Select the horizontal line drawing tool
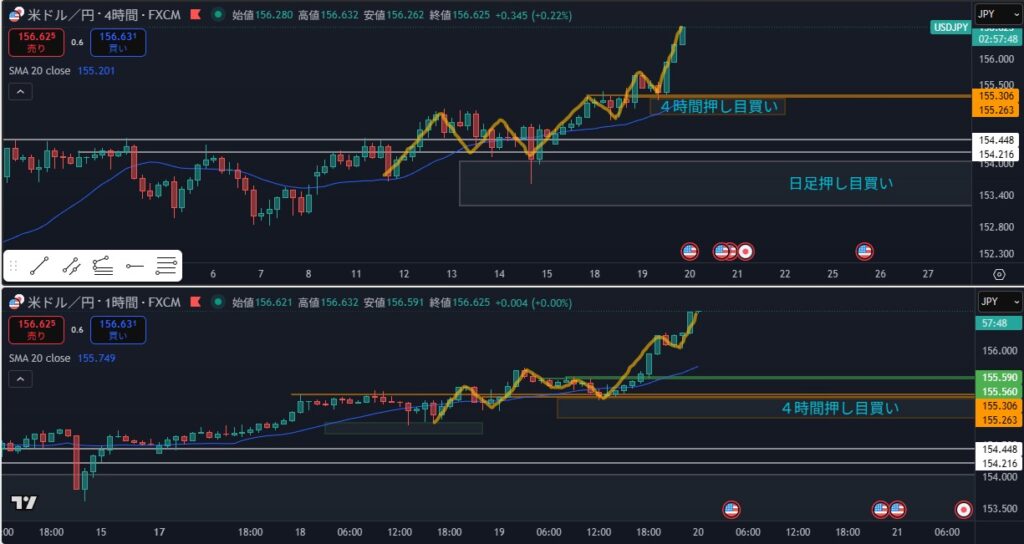The width and height of the screenshot is (1024, 544). click(135, 266)
